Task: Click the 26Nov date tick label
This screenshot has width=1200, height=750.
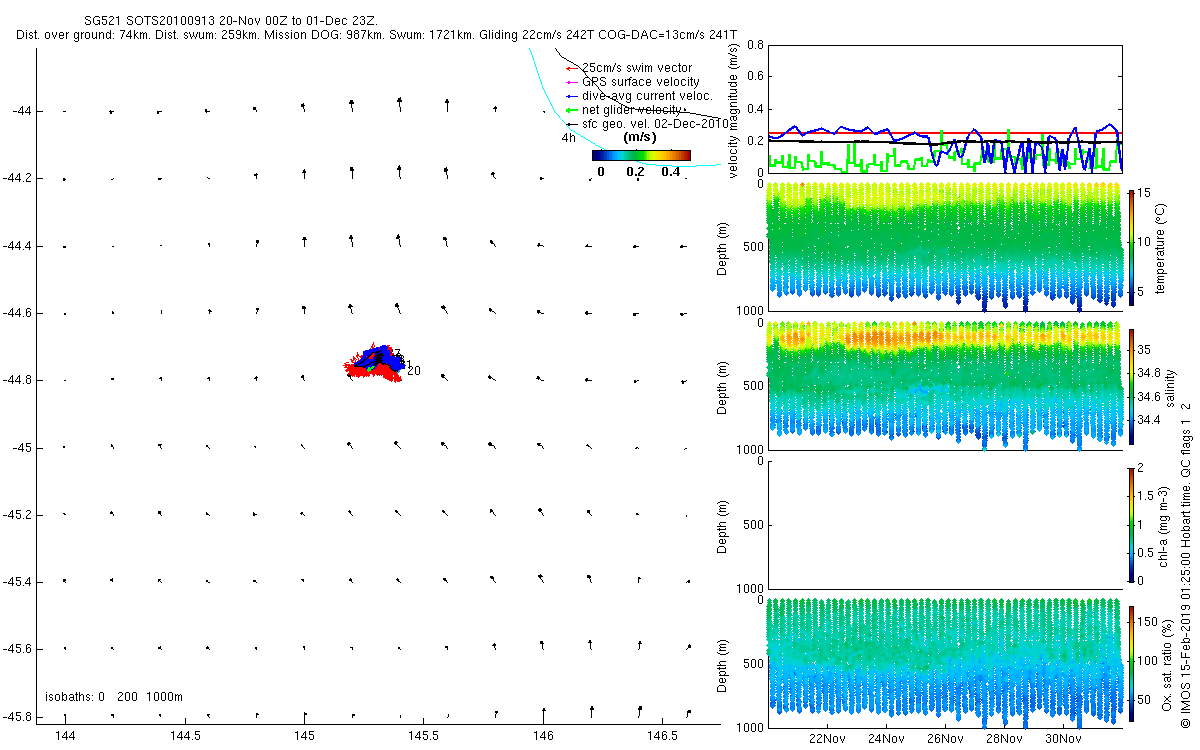Action: (x=944, y=740)
